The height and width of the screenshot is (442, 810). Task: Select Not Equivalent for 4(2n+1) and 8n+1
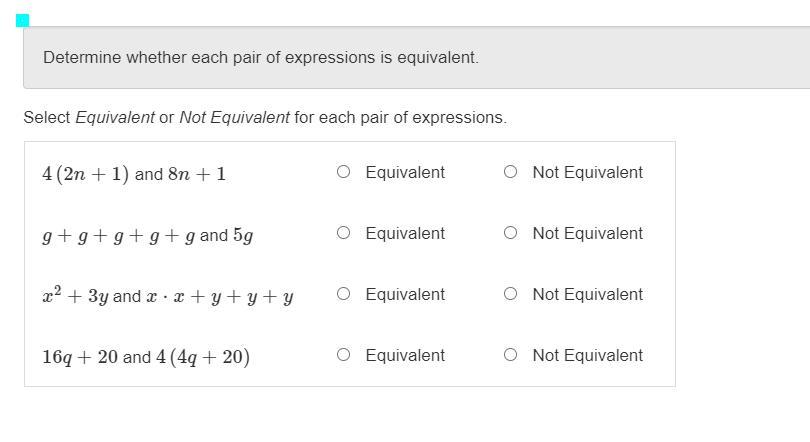511,172
